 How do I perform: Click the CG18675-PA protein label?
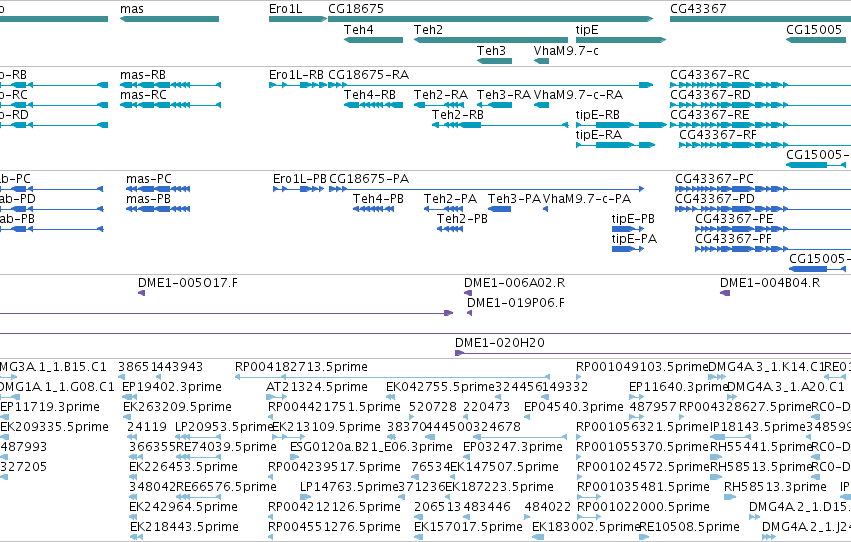pos(369,179)
